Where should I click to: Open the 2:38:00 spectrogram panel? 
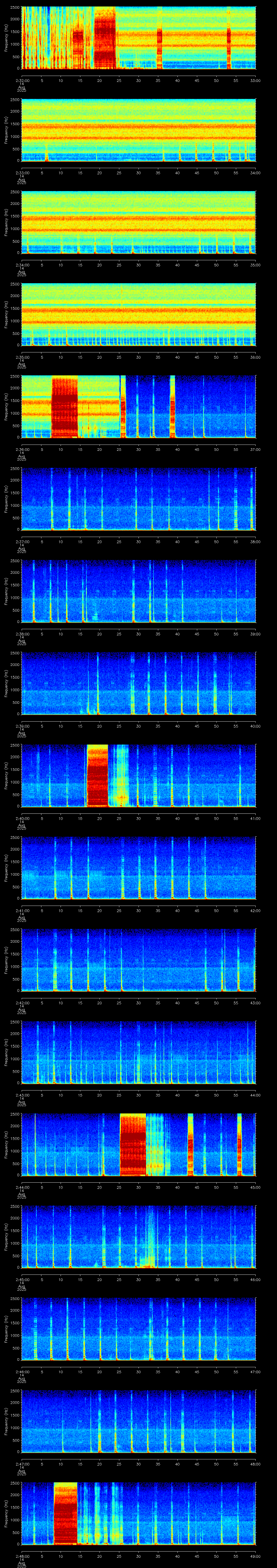click(x=138, y=591)
